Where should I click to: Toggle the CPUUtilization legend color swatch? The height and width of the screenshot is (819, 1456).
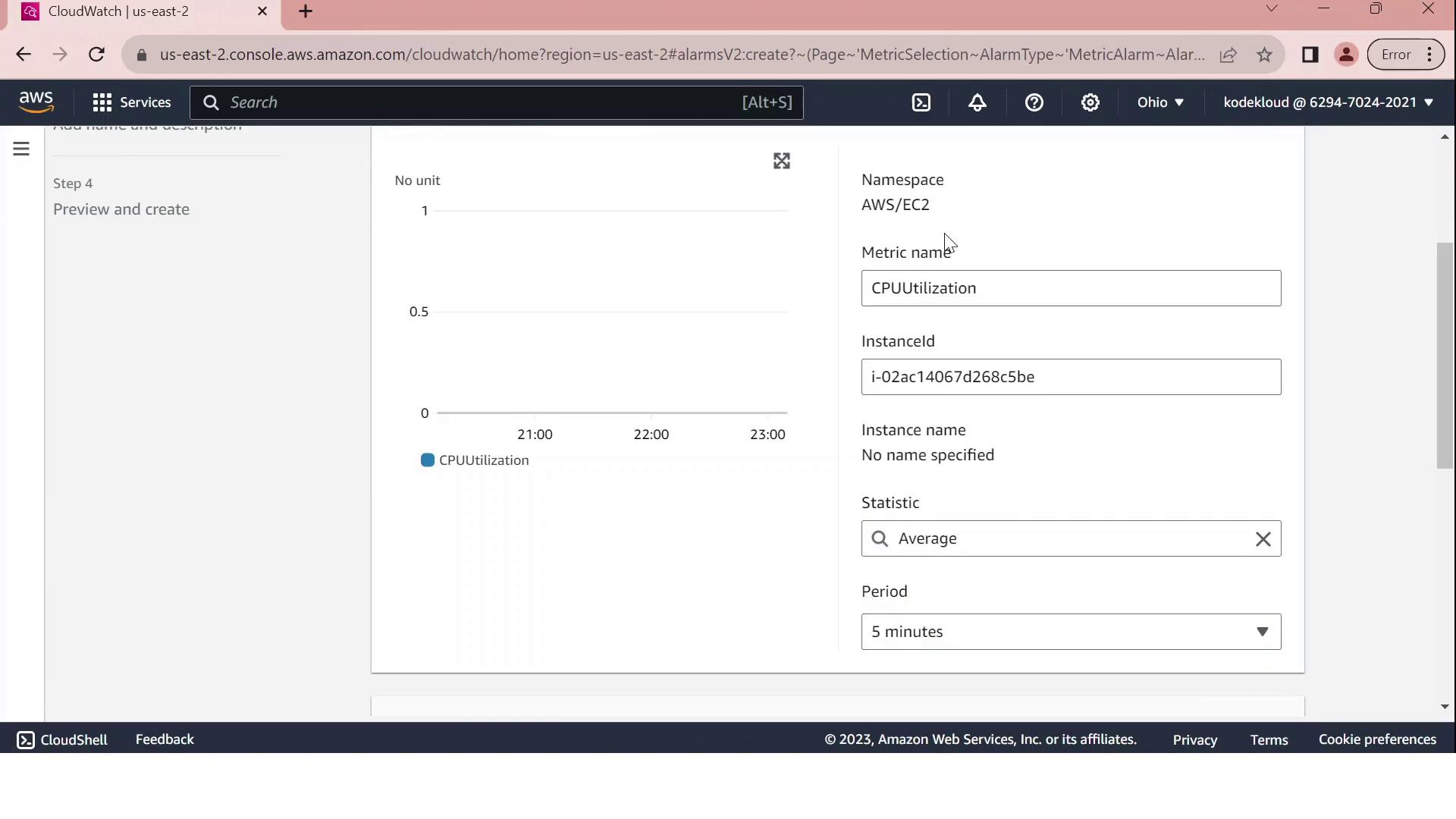point(428,460)
